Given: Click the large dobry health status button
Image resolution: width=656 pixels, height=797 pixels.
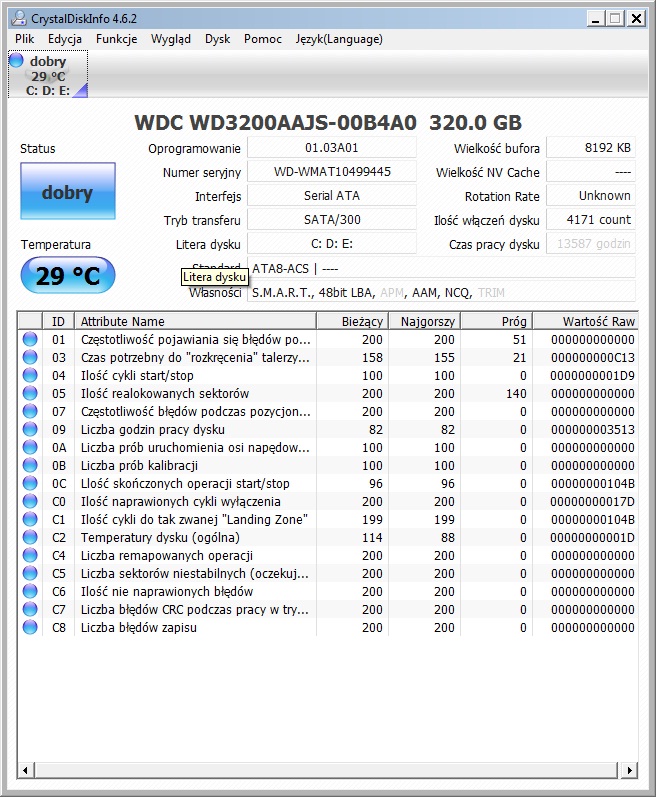Looking at the screenshot, I should click(x=68, y=192).
